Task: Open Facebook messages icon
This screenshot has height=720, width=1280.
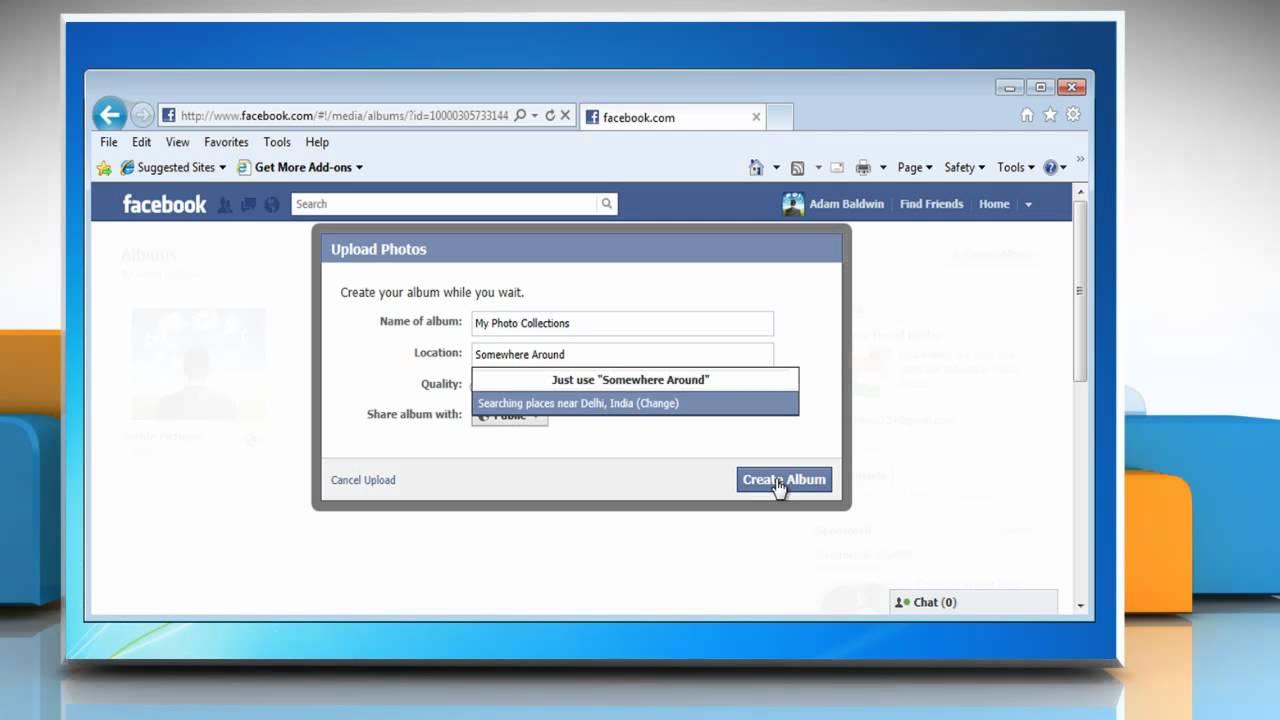Action: coord(249,204)
